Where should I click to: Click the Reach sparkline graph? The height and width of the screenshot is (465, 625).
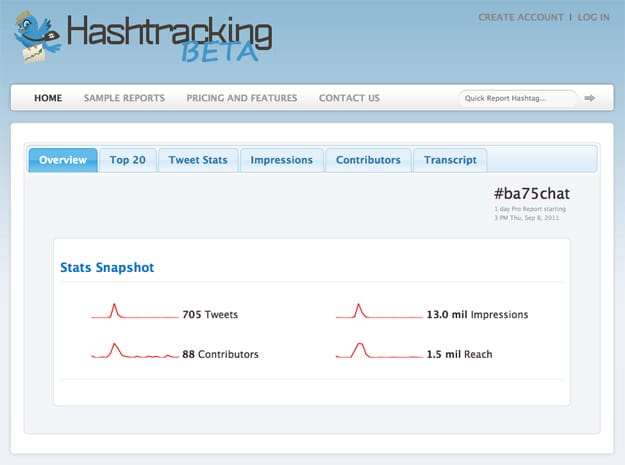click(378, 352)
